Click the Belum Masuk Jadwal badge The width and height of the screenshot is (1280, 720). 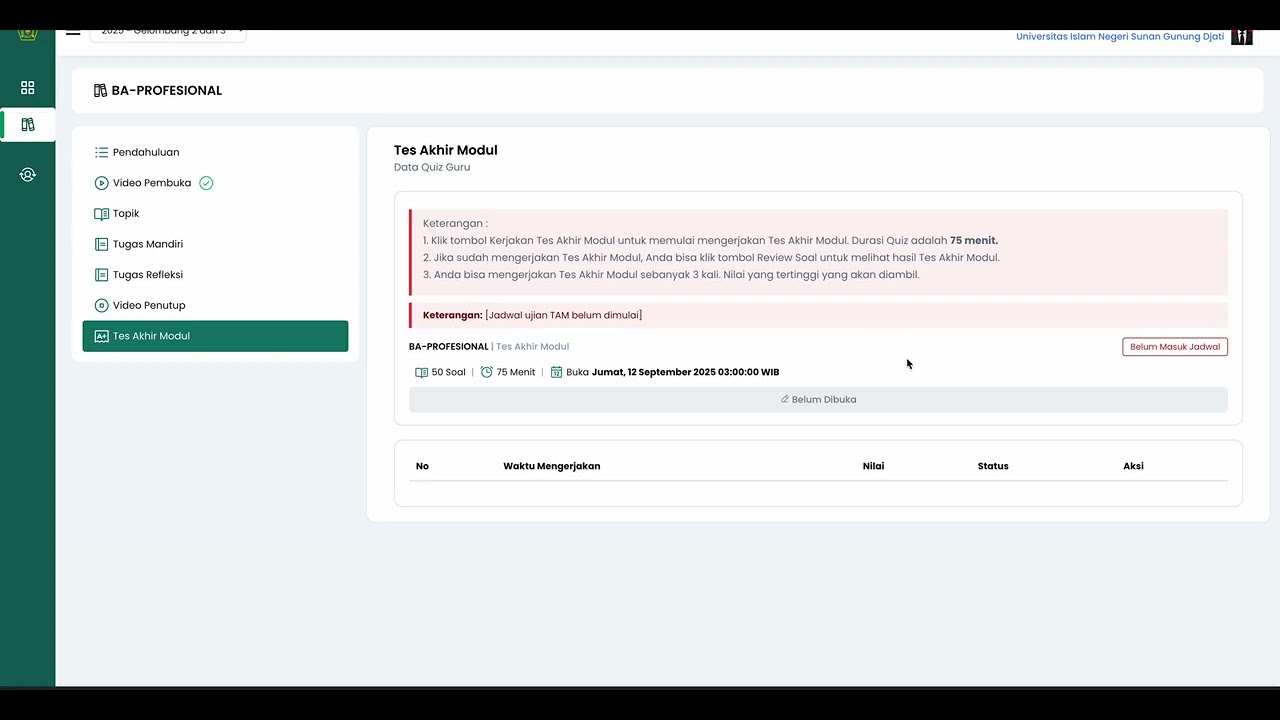(1175, 347)
